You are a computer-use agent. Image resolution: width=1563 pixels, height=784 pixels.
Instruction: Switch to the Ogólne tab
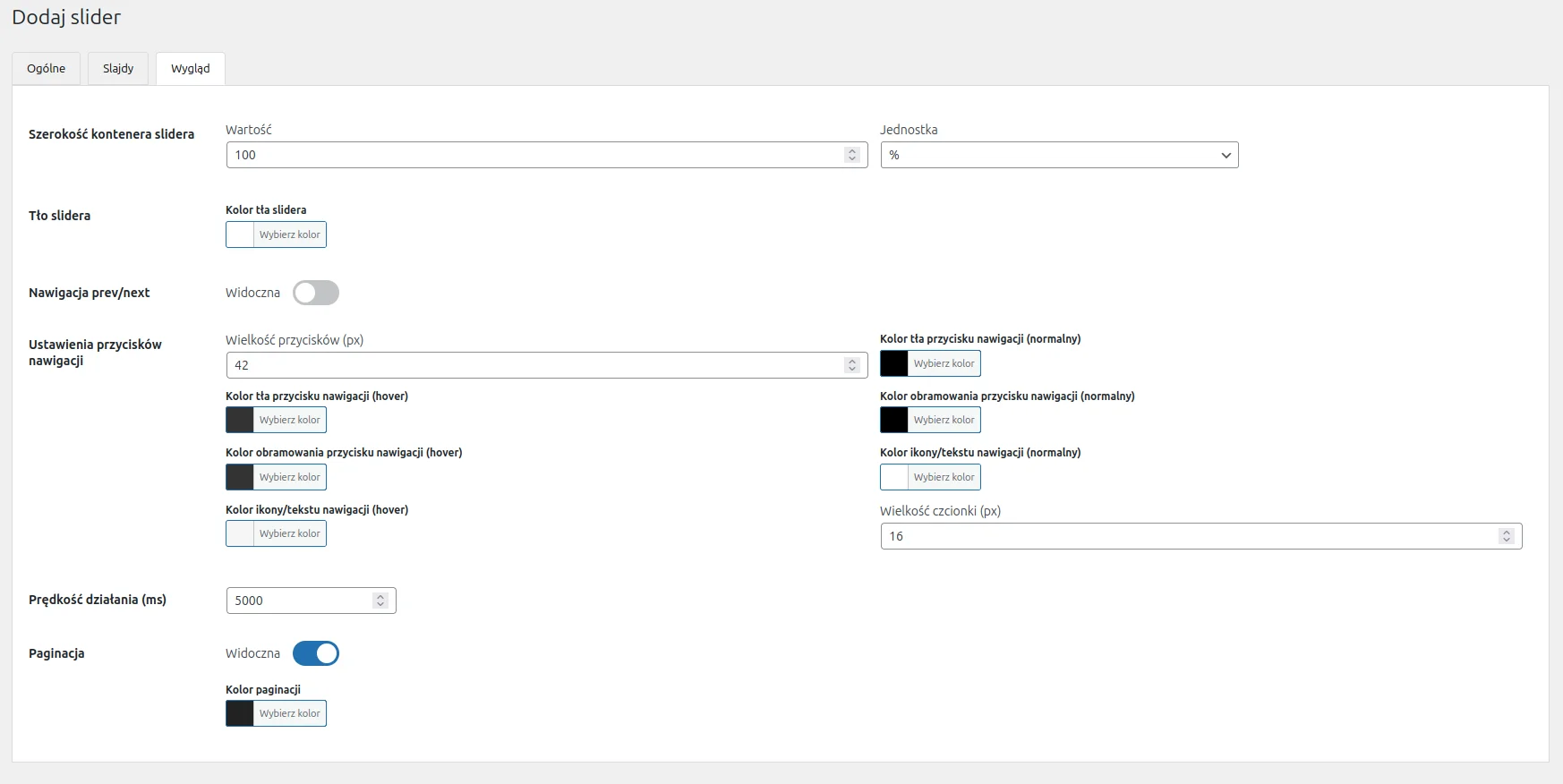pyautogui.click(x=46, y=69)
